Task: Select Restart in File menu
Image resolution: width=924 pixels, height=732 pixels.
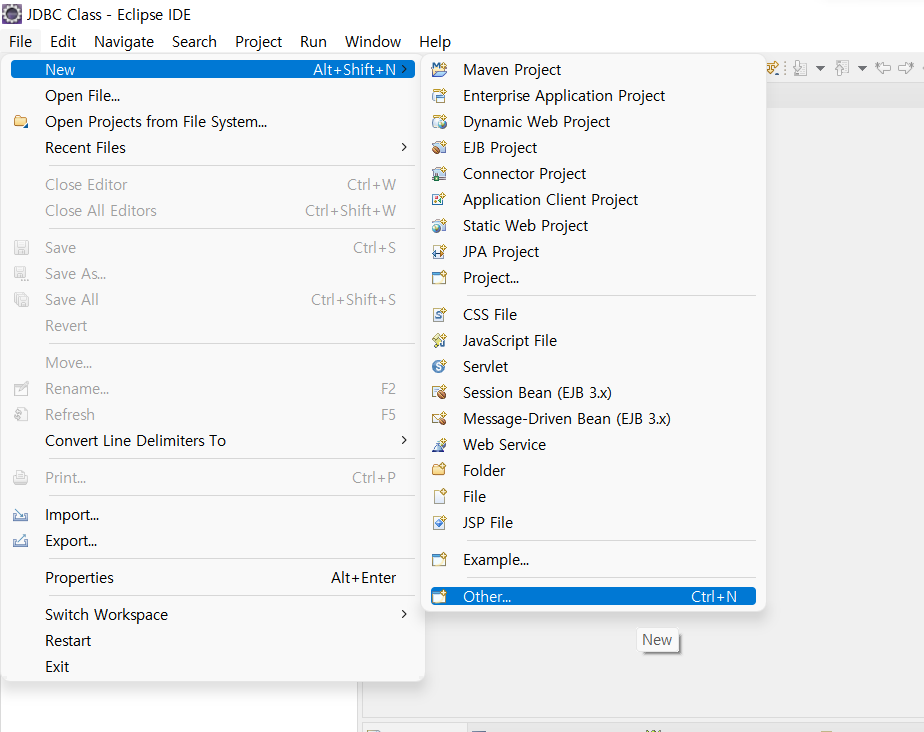Action: (213, 641)
